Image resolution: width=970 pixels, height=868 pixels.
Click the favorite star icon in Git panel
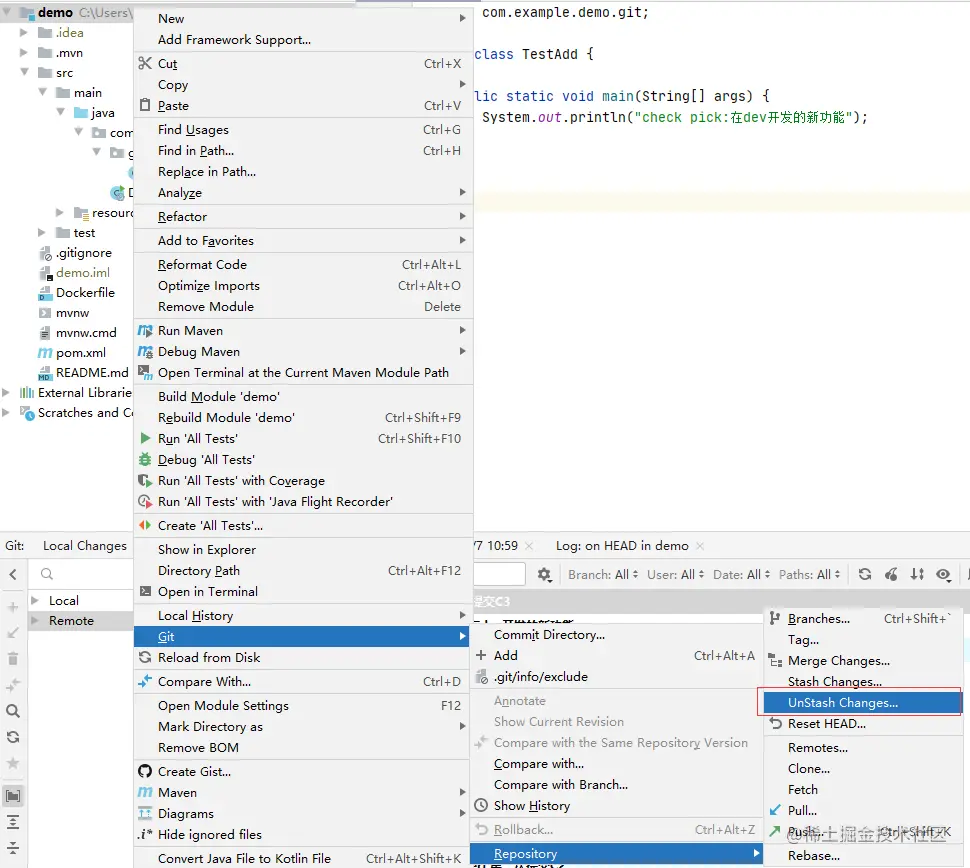click(x=13, y=763)
